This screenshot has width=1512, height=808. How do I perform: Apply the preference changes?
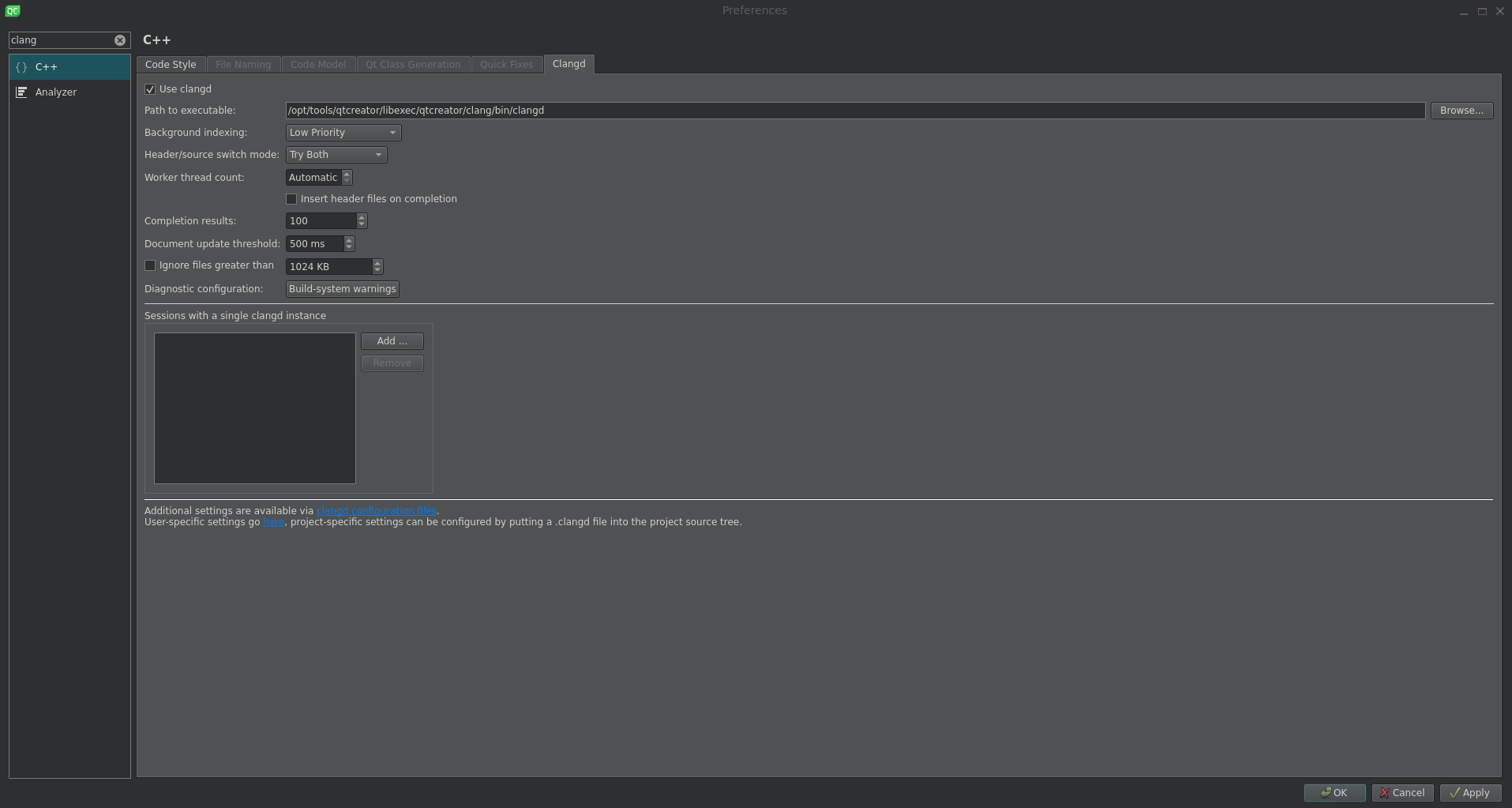[x=1470, y=793]
